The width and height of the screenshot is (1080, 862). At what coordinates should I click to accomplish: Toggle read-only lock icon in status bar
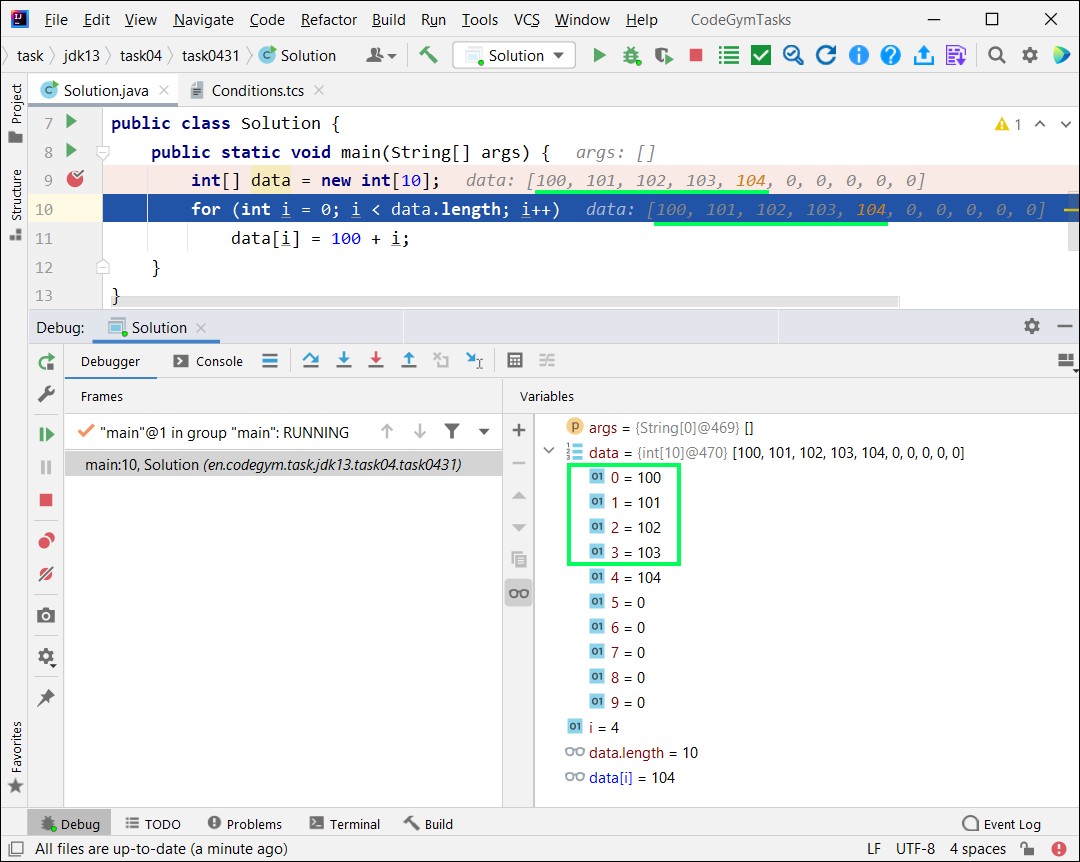click(1027, 848)
